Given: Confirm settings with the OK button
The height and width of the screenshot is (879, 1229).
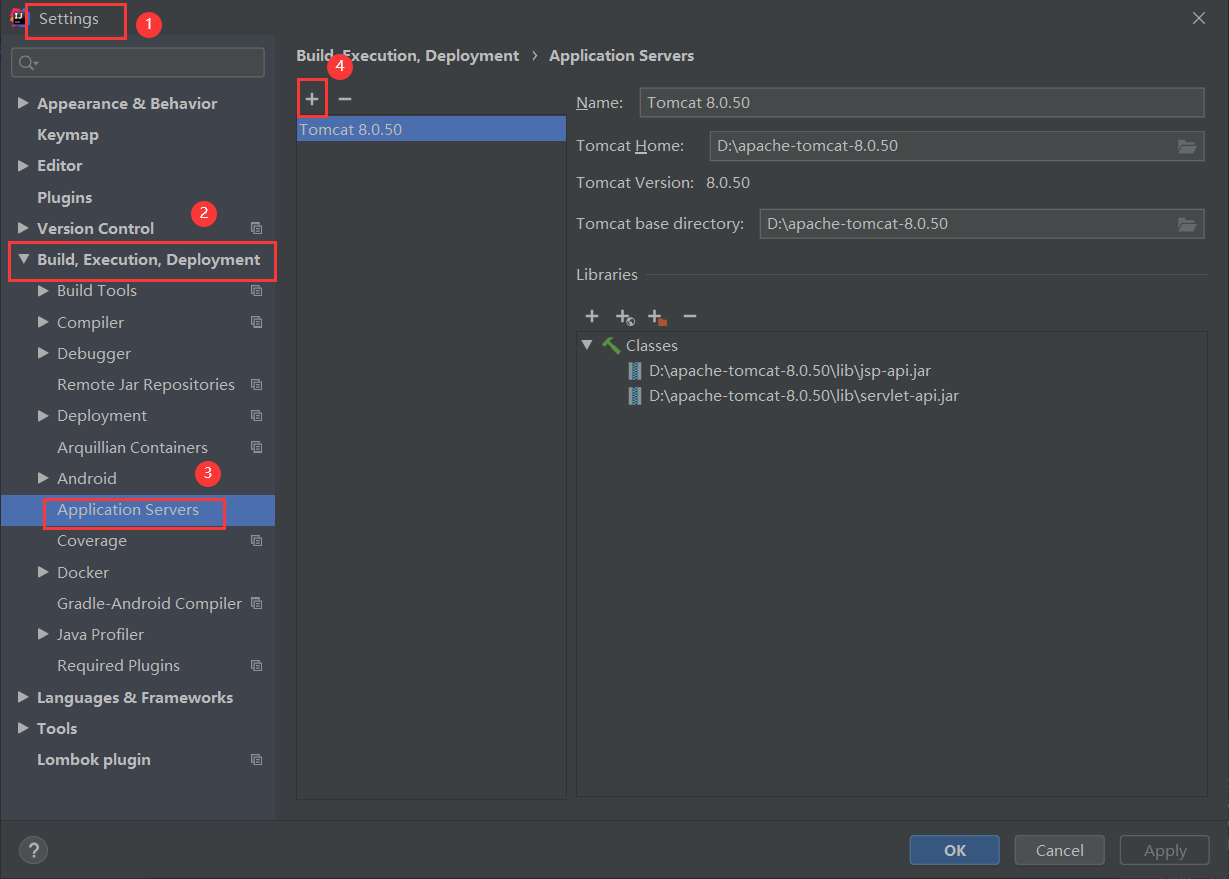Looking at the screenshot, I should click(x=954, y=850).
